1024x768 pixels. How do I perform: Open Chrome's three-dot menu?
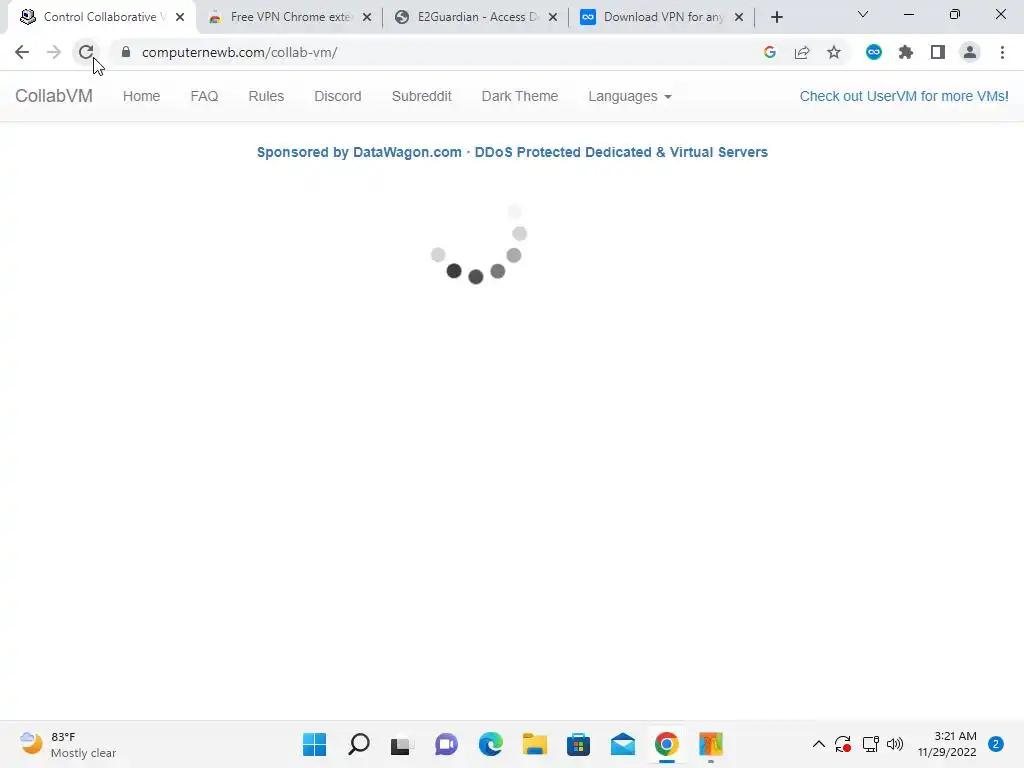(1002, 52)
